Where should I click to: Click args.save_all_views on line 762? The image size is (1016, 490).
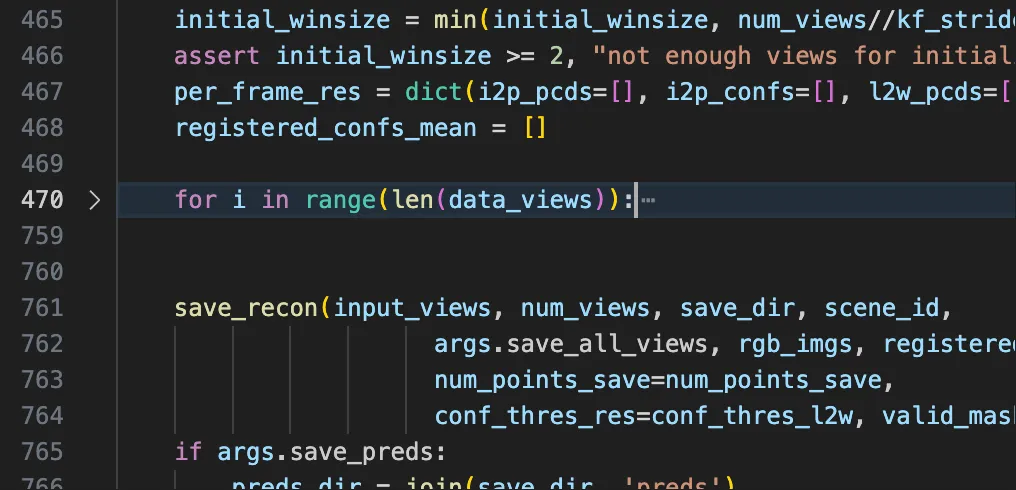pyautogui.click(x=578, y=344)
